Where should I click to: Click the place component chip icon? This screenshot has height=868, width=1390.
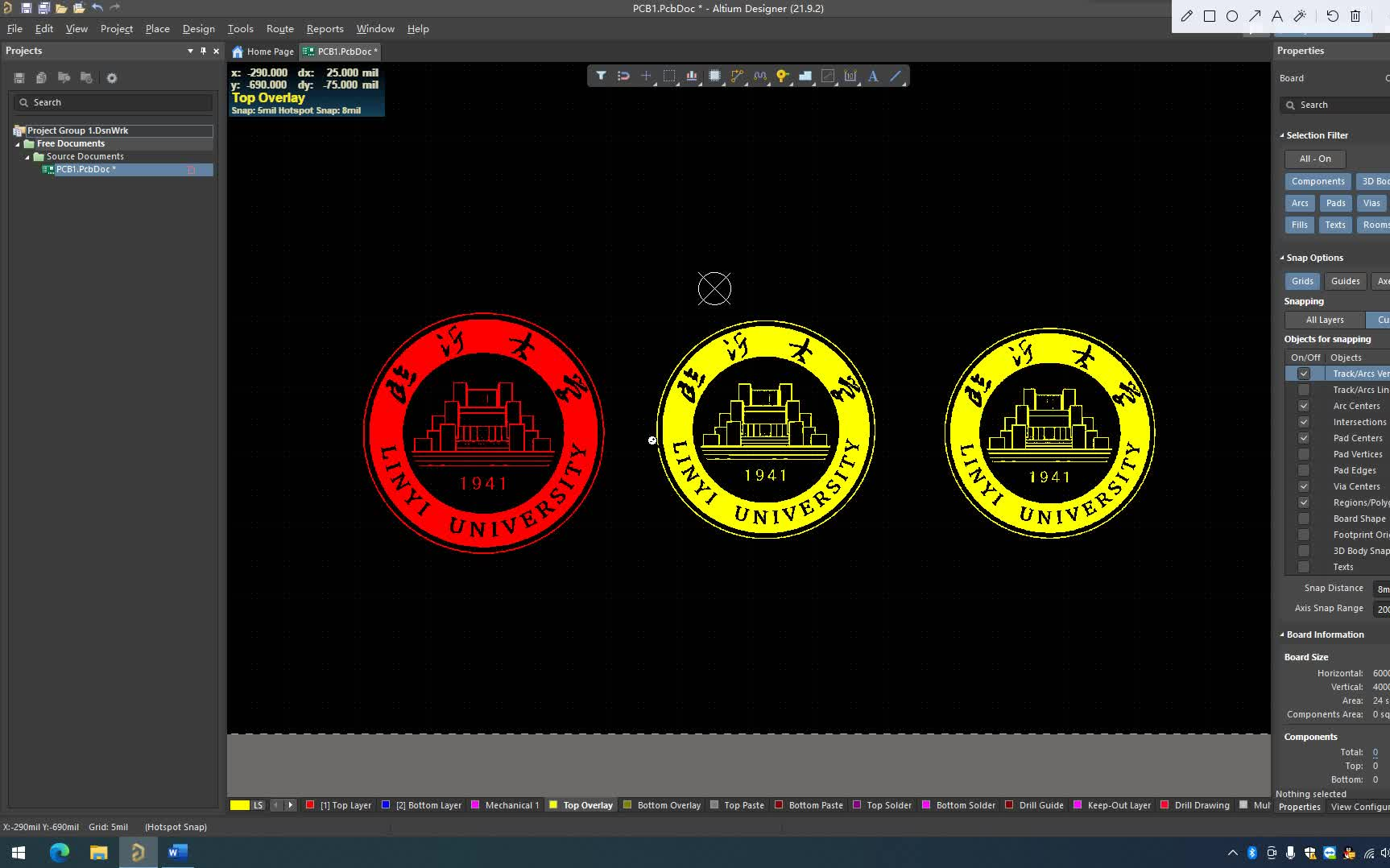coord(714,76)
